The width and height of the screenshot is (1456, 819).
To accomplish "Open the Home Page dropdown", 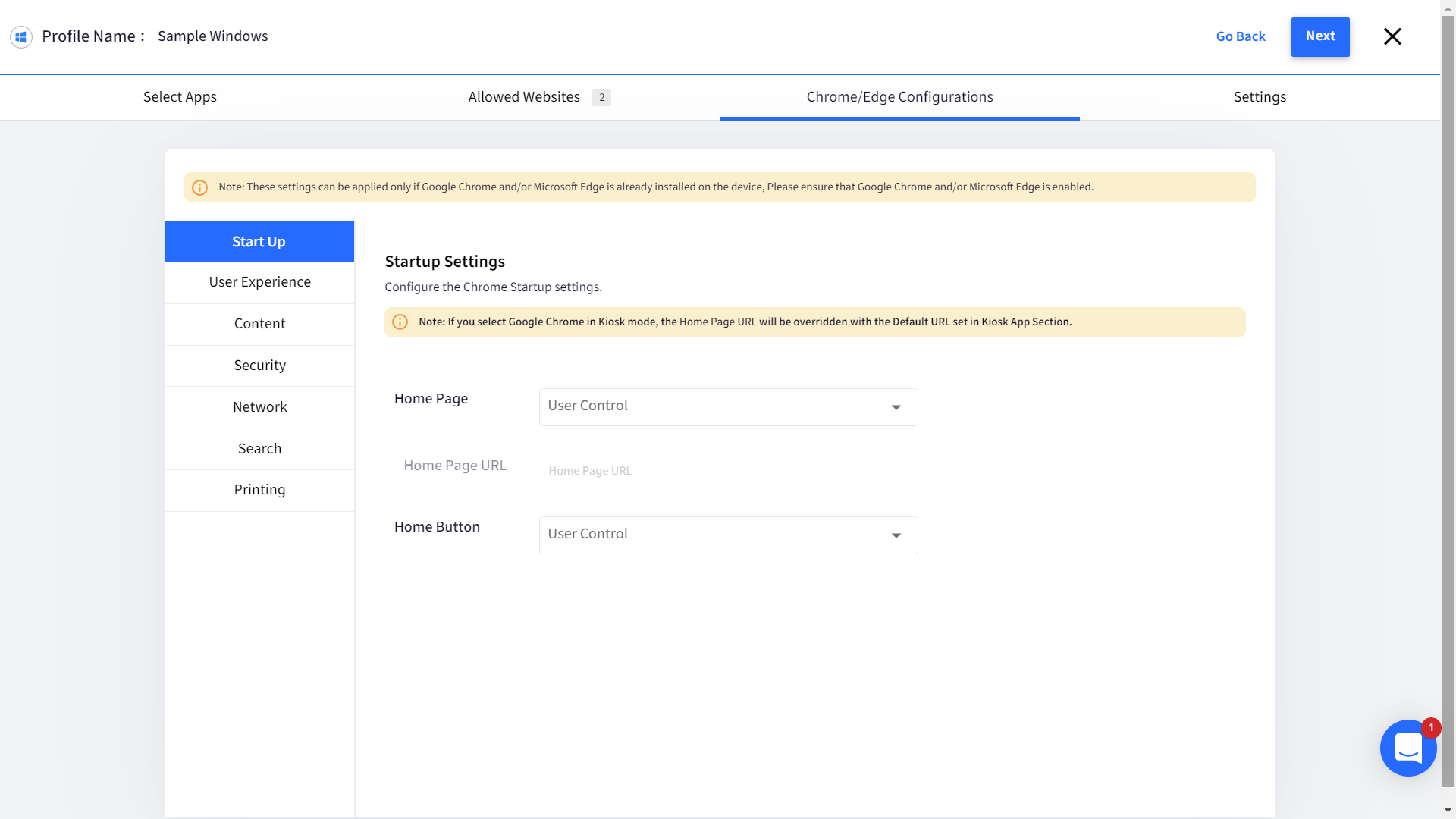I will 727,407.
